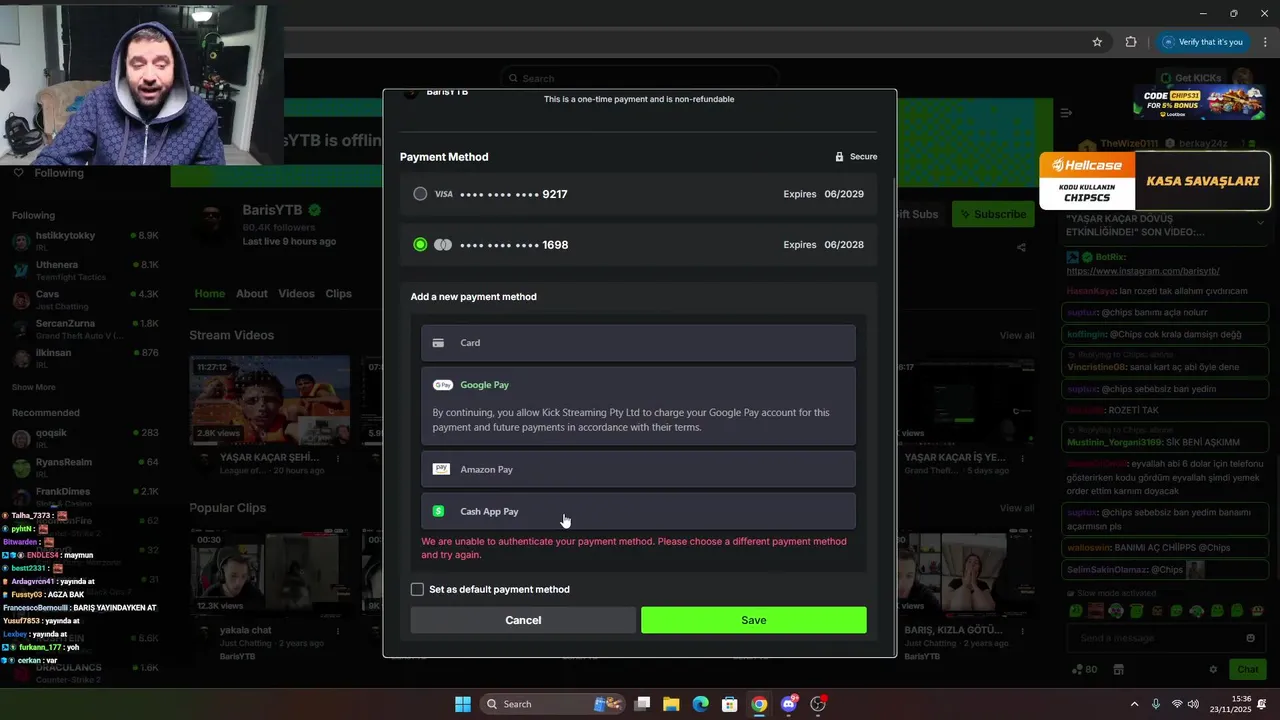This screenshot has height=720, width=1280.
Task: Open channel points showing 80
Action: 1084,669
